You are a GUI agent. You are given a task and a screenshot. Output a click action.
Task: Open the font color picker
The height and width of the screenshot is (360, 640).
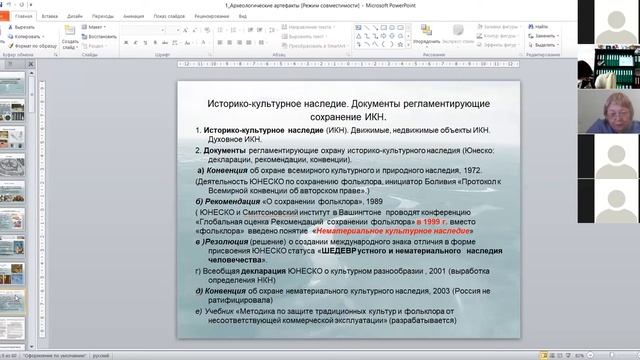204,42
